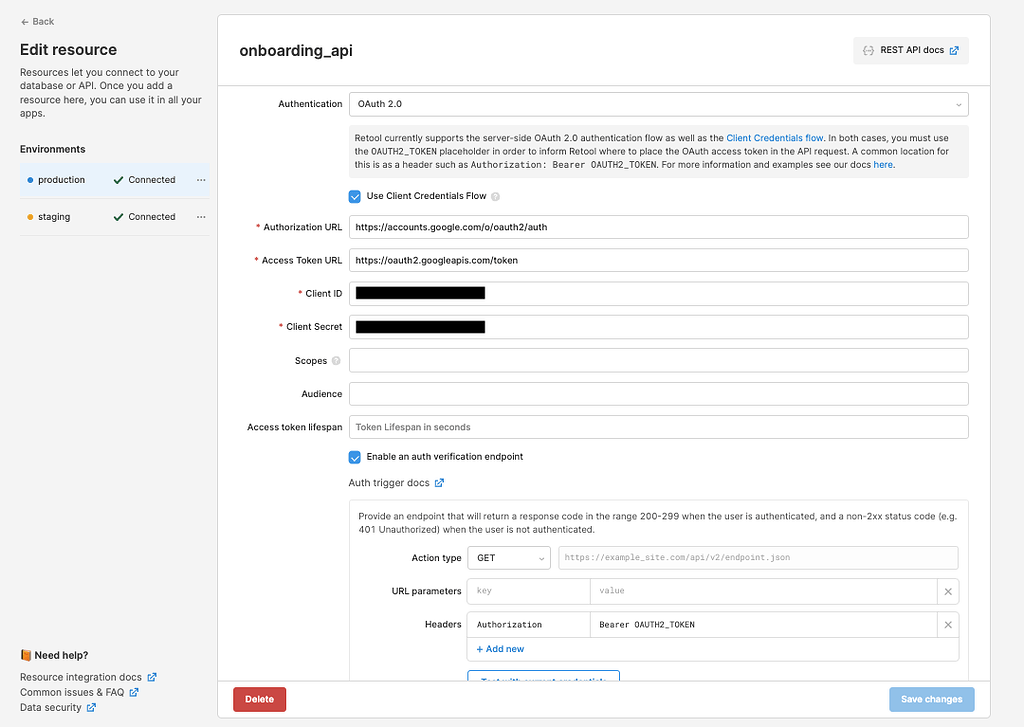Click the Scopes help icon

(x=336, y=361)
